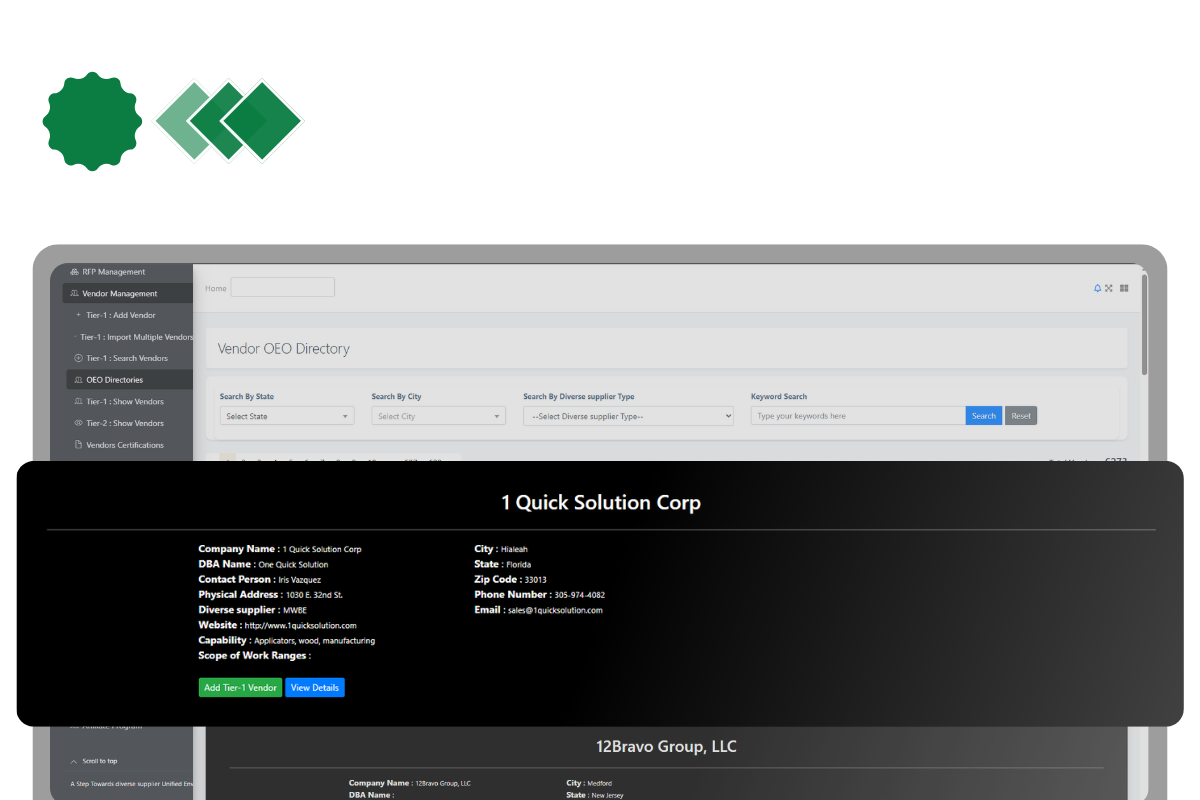This screenshot has height=800, width=1200.
Task: Select the Vendor Management people icon
Action: pyautogui.click(x=74, y=293)
